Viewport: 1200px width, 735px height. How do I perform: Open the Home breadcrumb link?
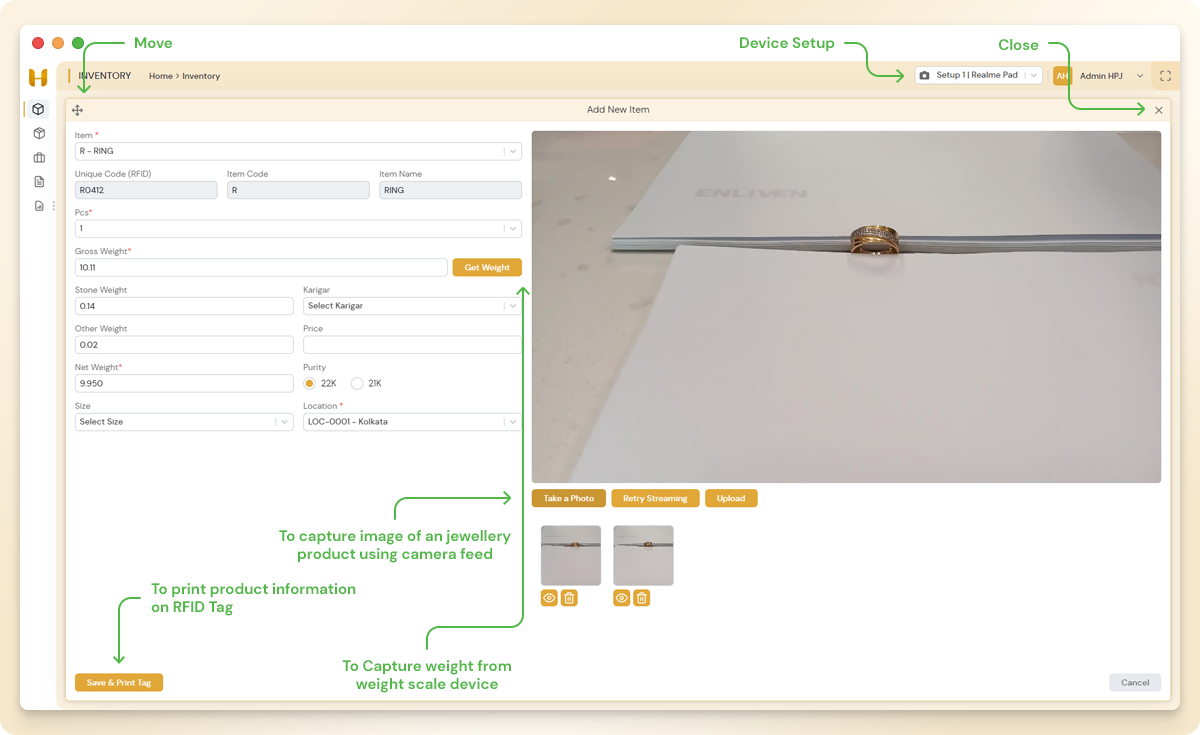(161, 75)
